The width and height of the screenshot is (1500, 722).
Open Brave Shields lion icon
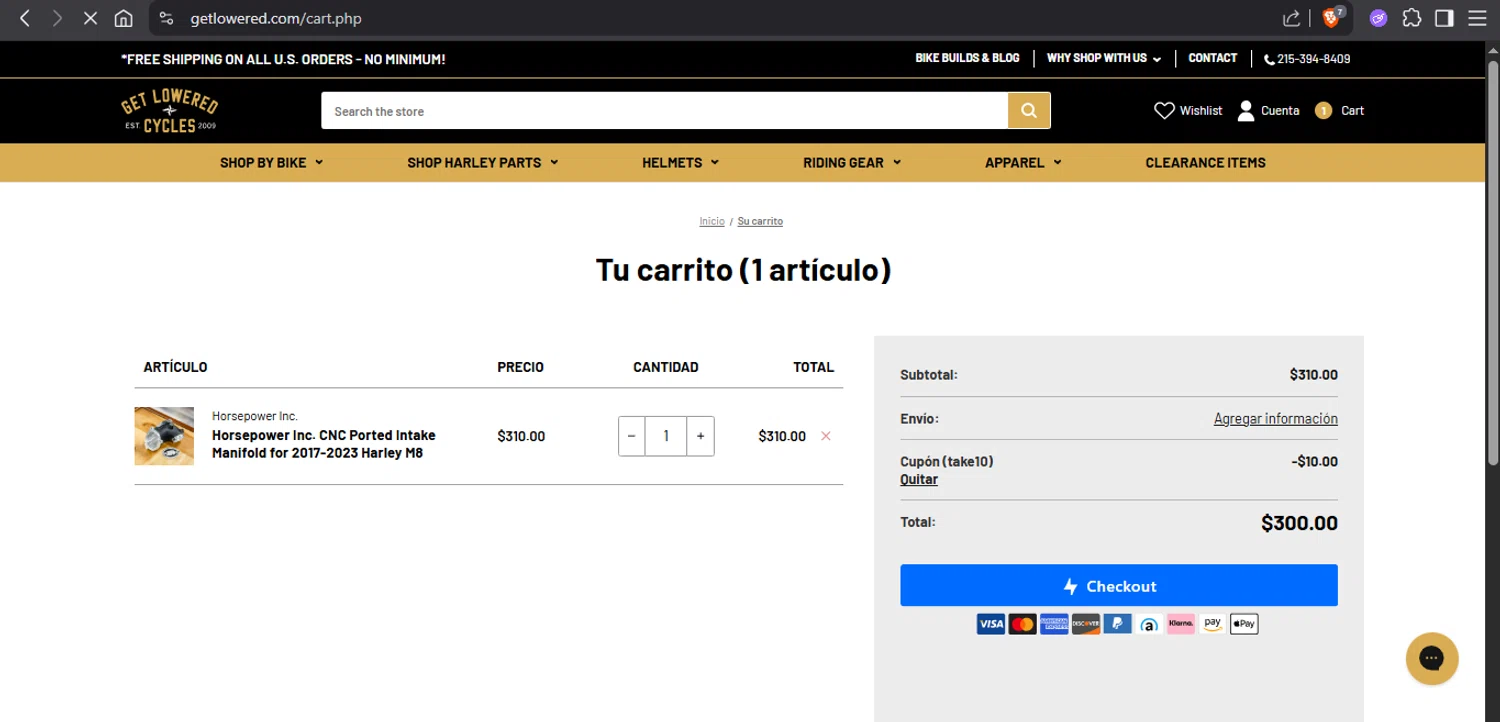(x=1333, y=17)
